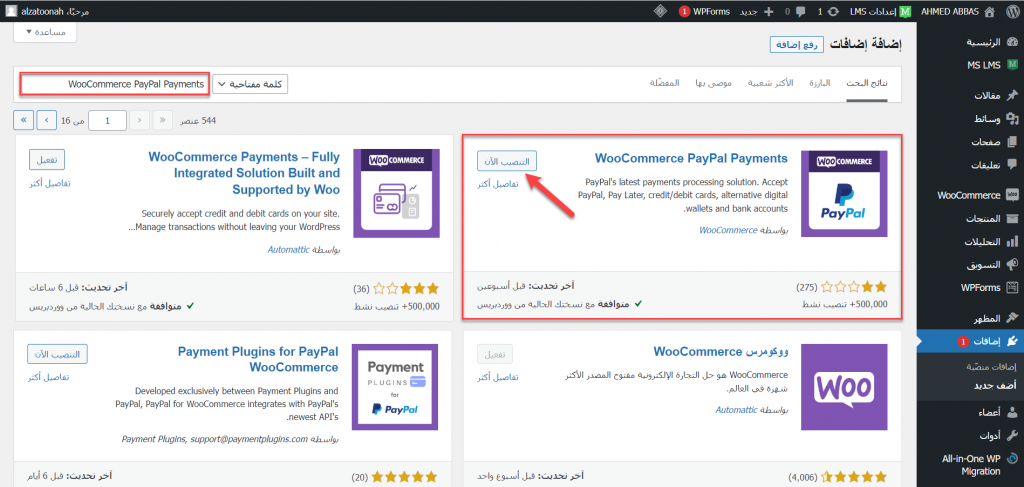Click the current page number field

(107, 121)
